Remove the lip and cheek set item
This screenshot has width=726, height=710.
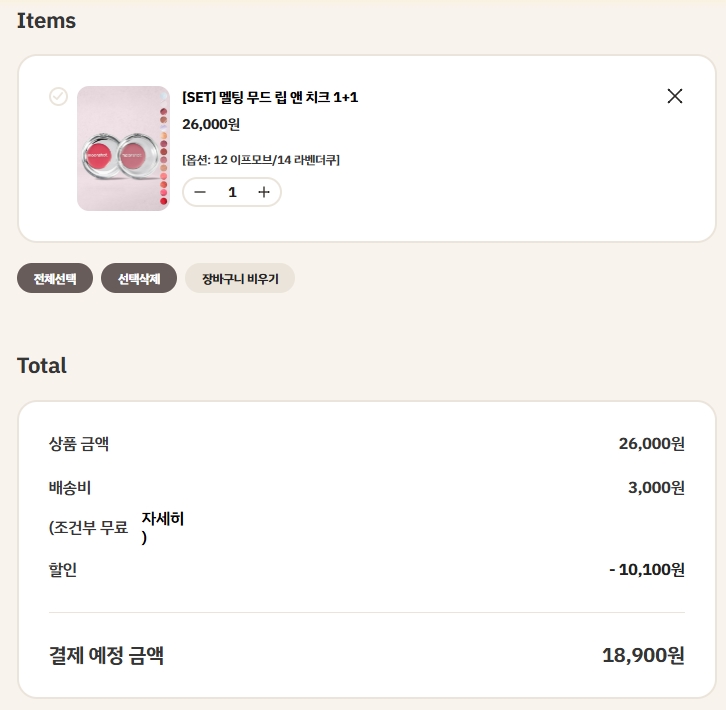(x=675, y=96)
